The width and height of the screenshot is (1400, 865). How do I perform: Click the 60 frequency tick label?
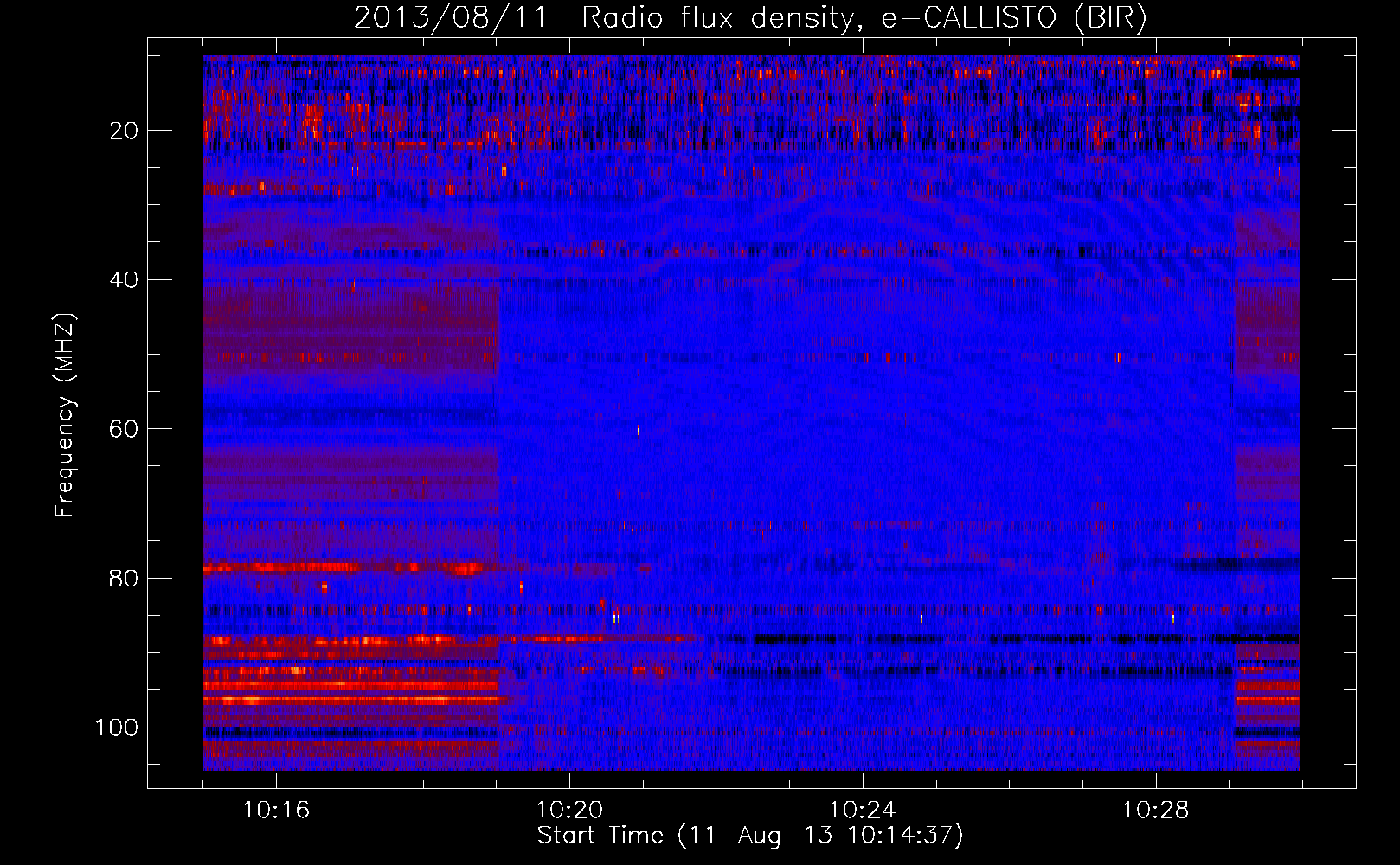pos(124,430)
